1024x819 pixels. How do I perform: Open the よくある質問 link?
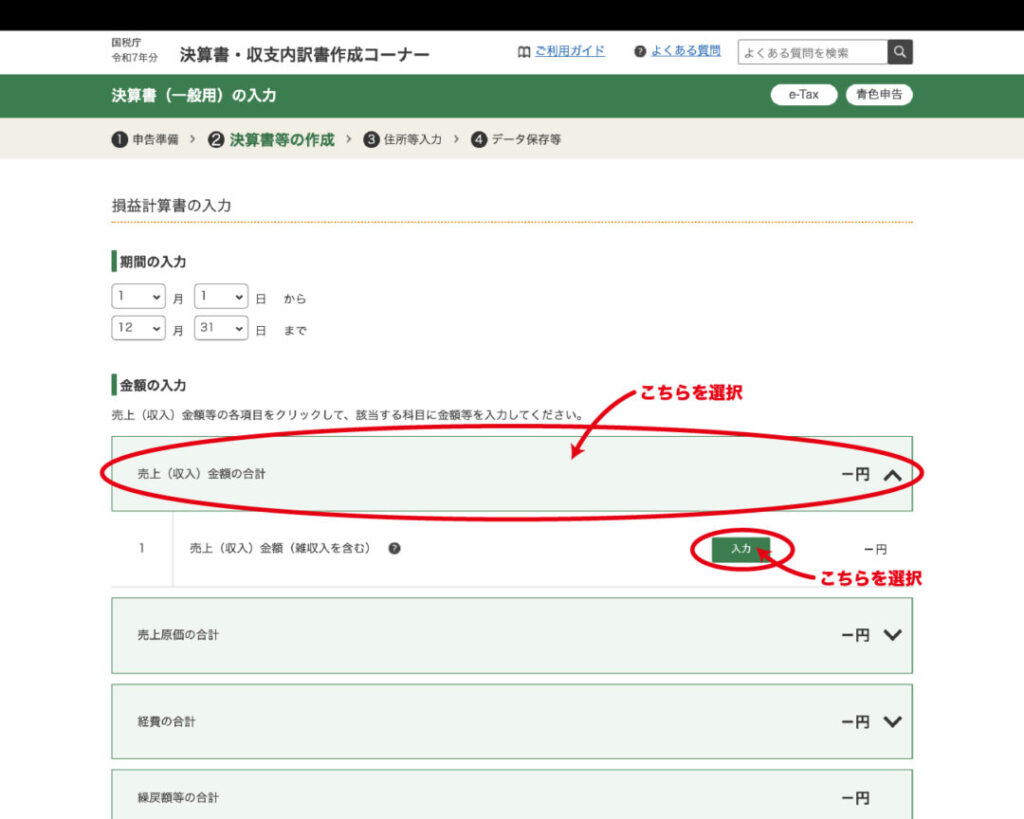click(685, 51)
